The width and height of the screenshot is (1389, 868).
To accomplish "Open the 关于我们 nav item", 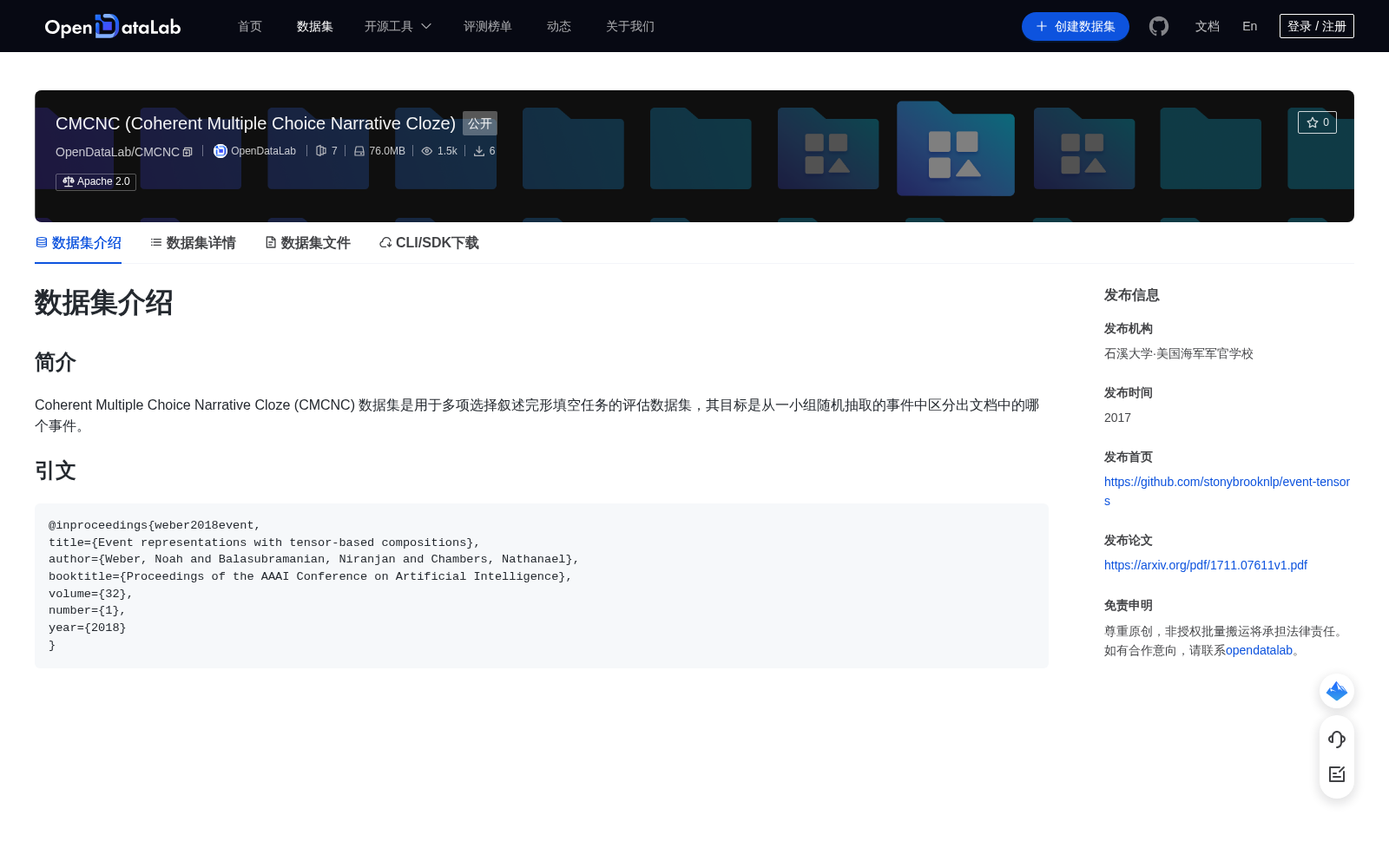I will coord(630,26).
